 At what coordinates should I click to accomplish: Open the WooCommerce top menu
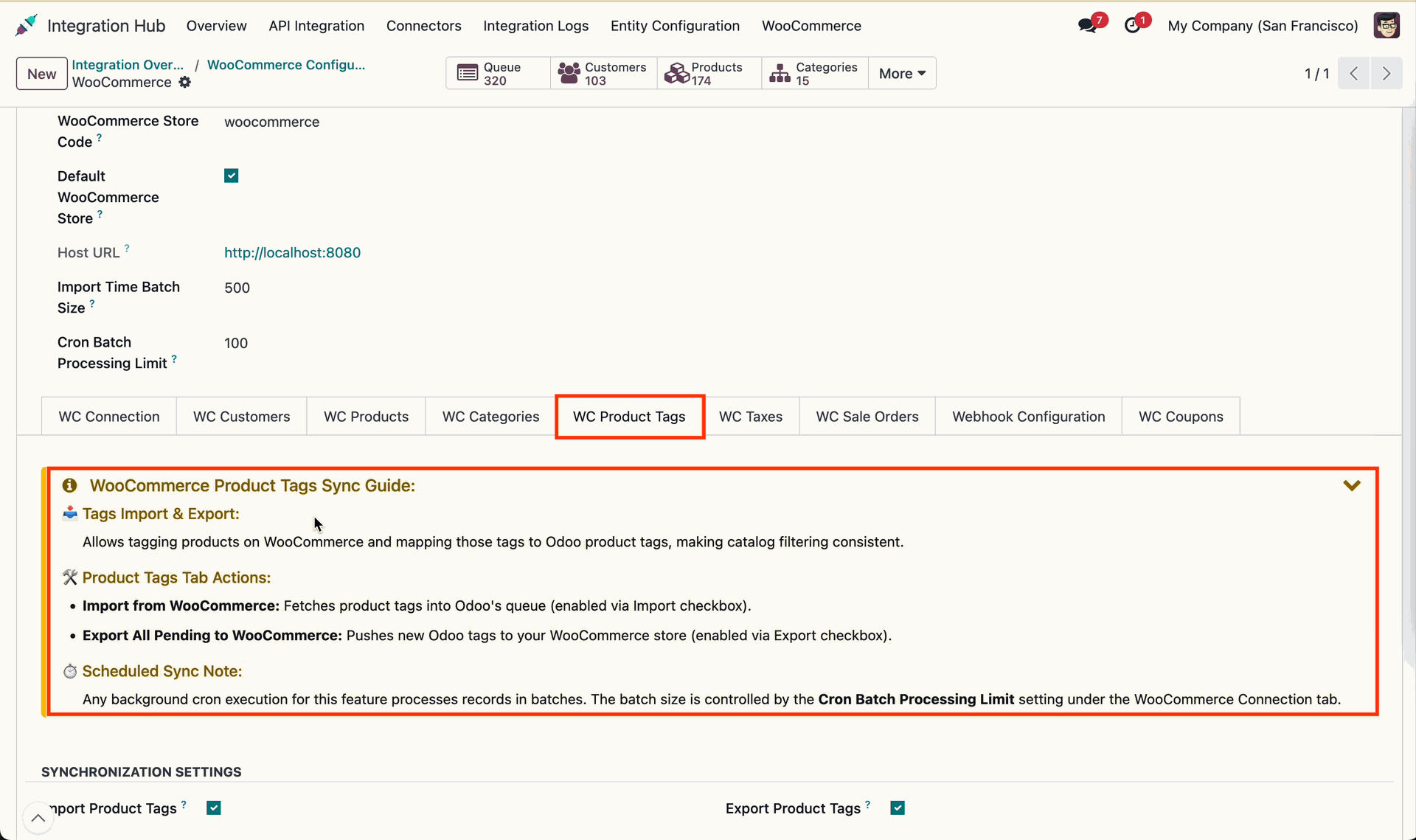pyautogui.click(x=811, y=26)
